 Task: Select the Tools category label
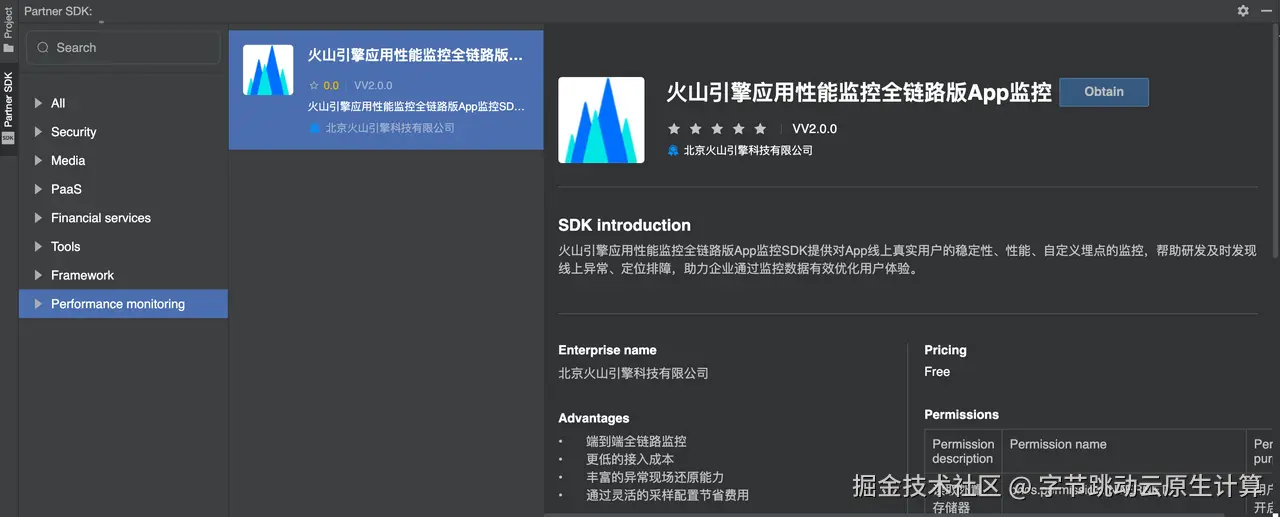(65, 246)
